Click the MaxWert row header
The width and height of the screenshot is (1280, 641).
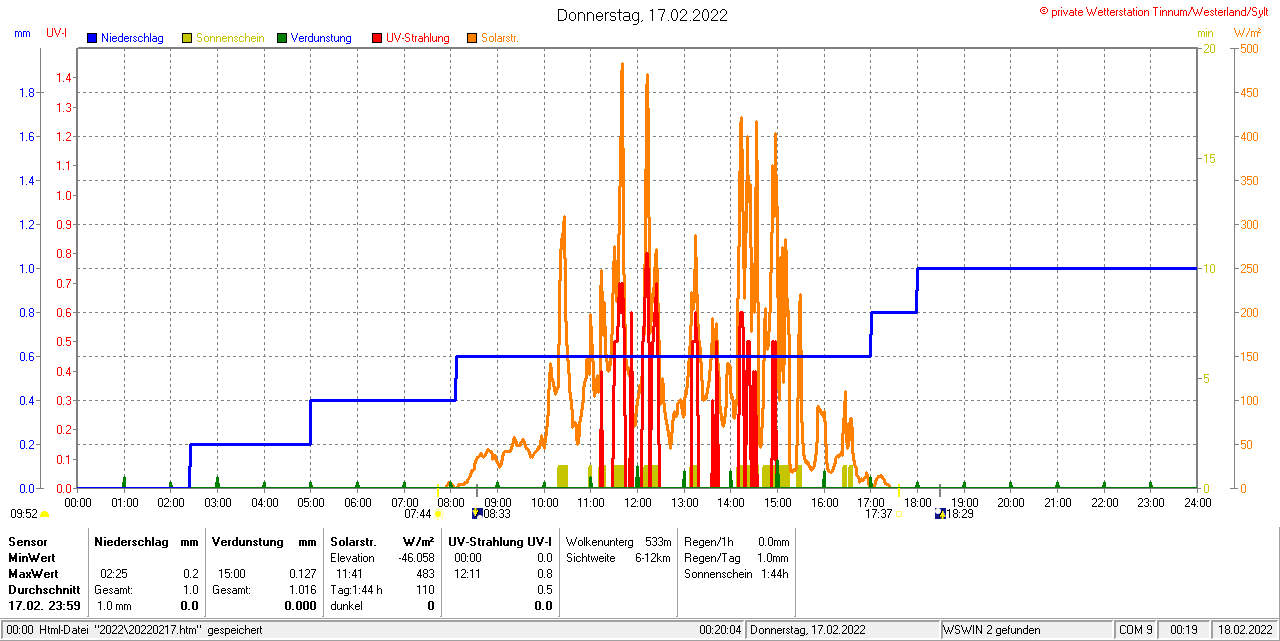[34, 574]
